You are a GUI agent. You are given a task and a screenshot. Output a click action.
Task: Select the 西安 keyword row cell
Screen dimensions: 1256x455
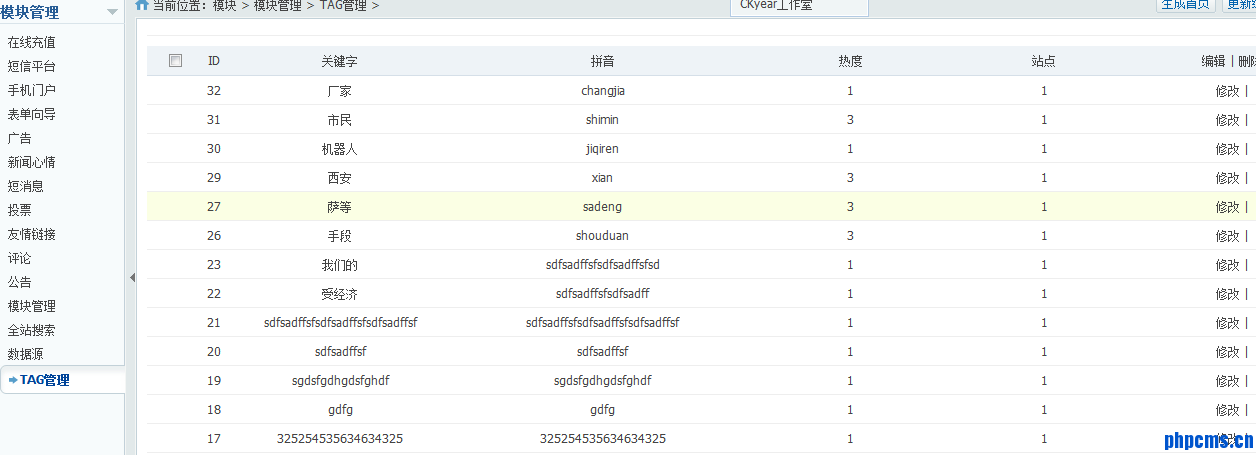point(339,178)
